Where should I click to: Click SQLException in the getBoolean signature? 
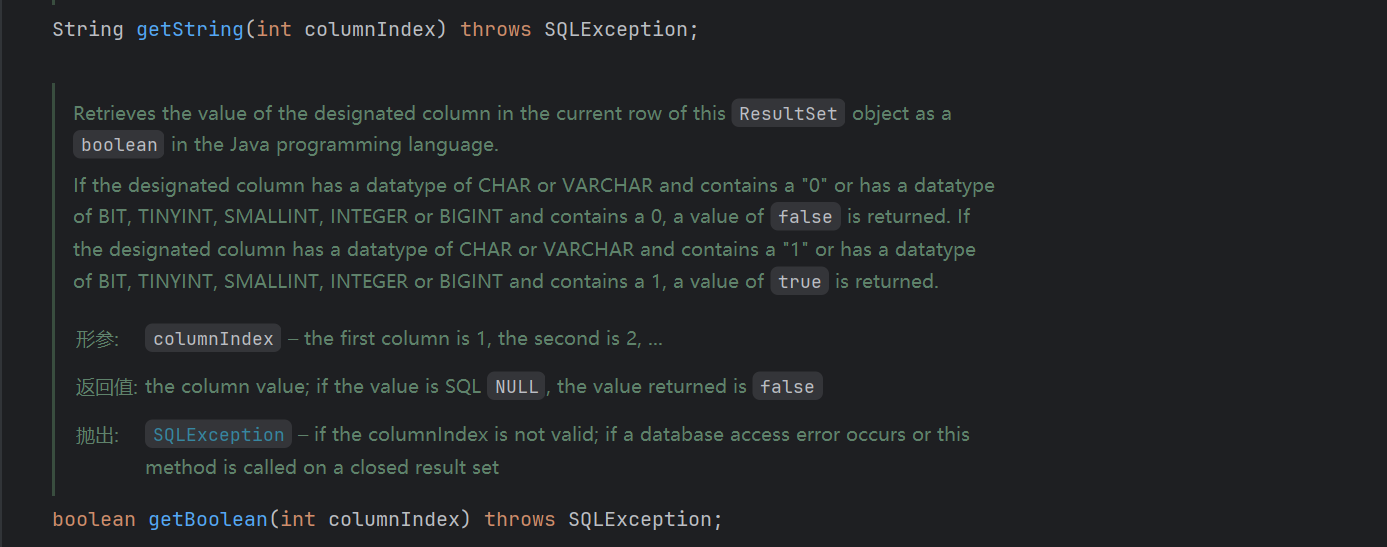[640, 519]
